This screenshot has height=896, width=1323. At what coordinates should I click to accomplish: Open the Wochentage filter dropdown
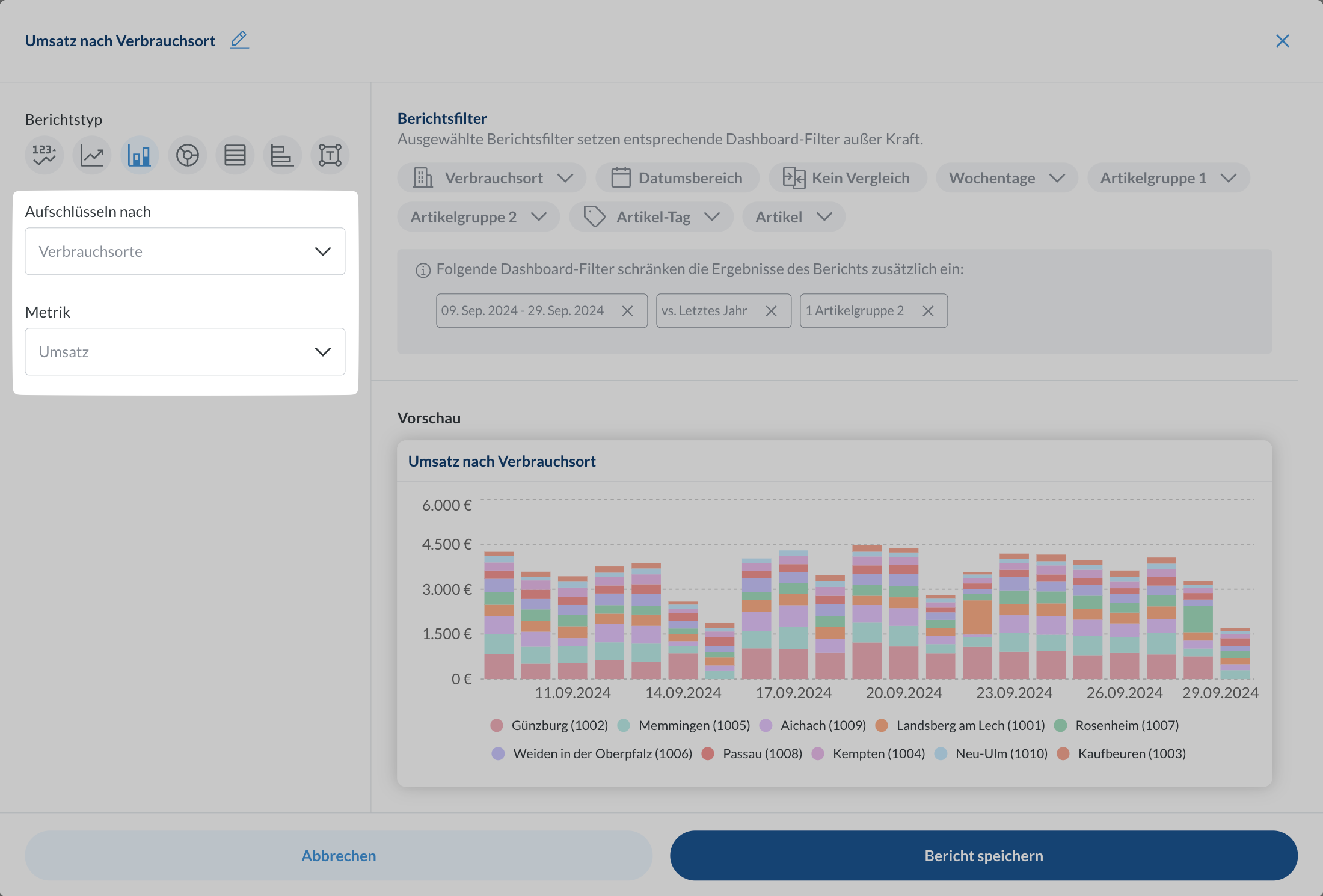(1006, 178)
